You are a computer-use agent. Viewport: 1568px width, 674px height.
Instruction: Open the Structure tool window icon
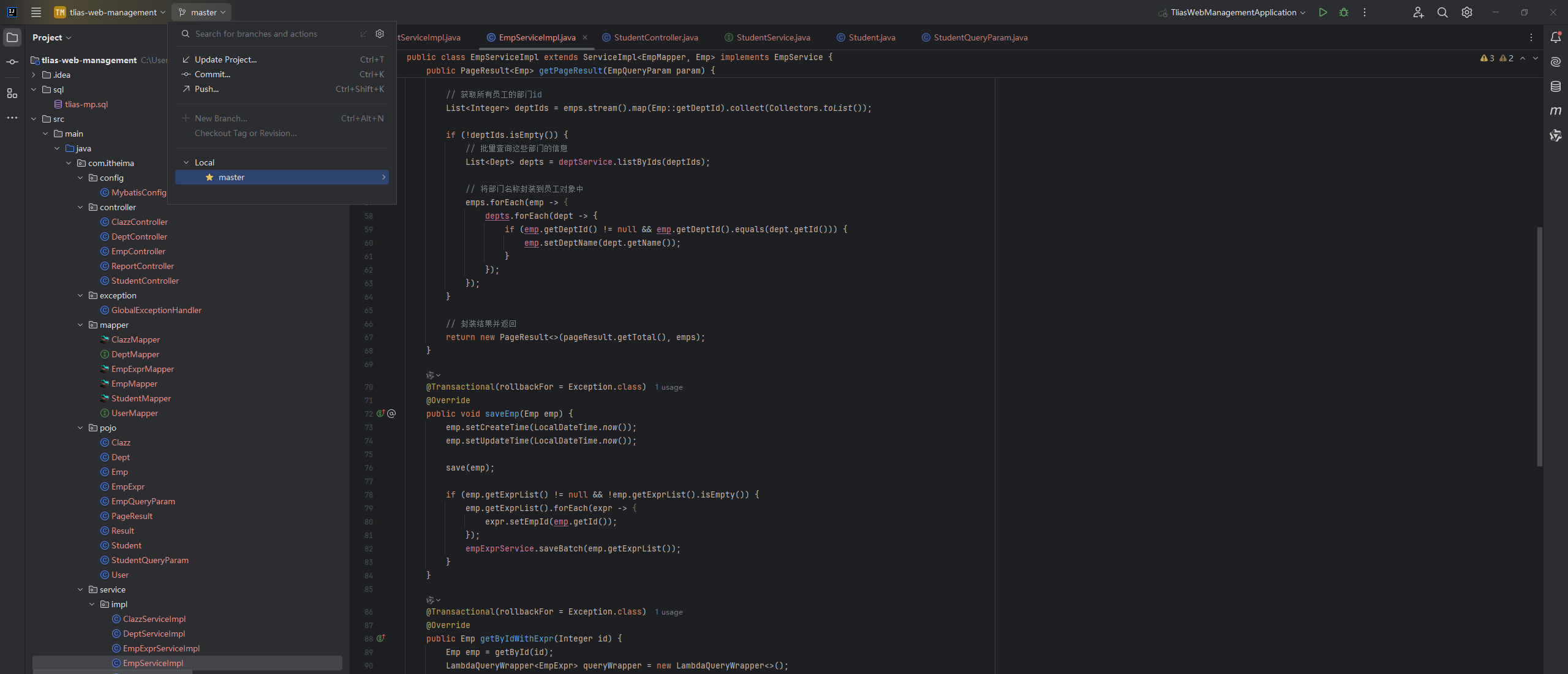pos(12,93)
